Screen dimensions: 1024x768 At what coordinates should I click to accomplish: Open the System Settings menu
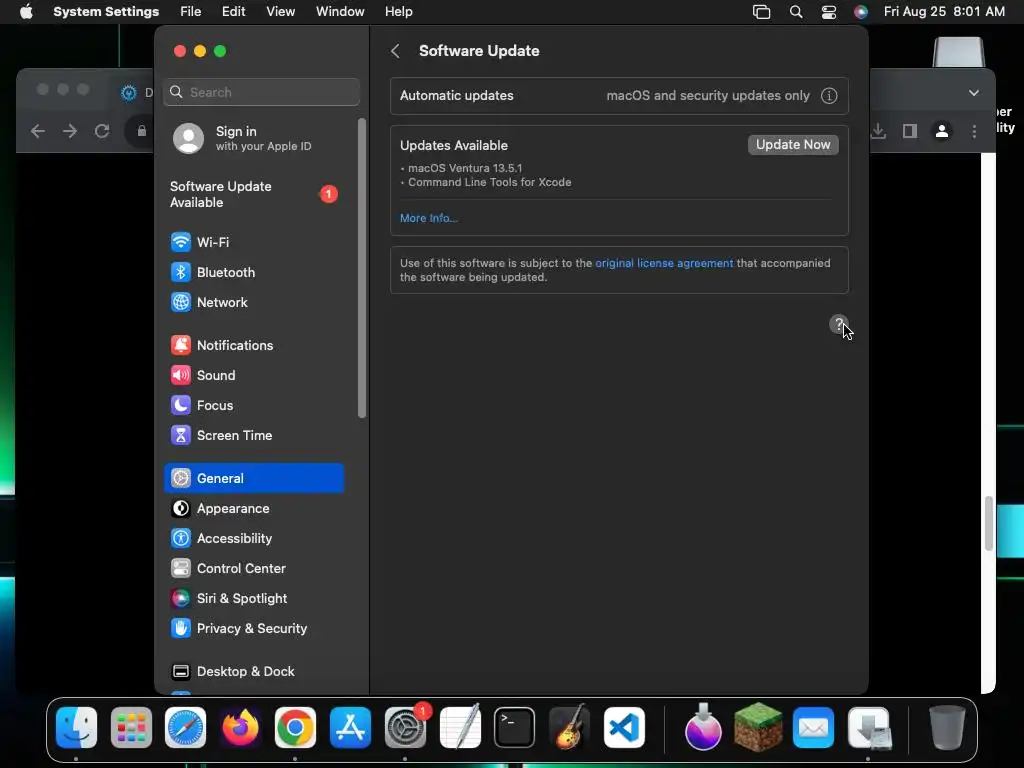(106, 12)
